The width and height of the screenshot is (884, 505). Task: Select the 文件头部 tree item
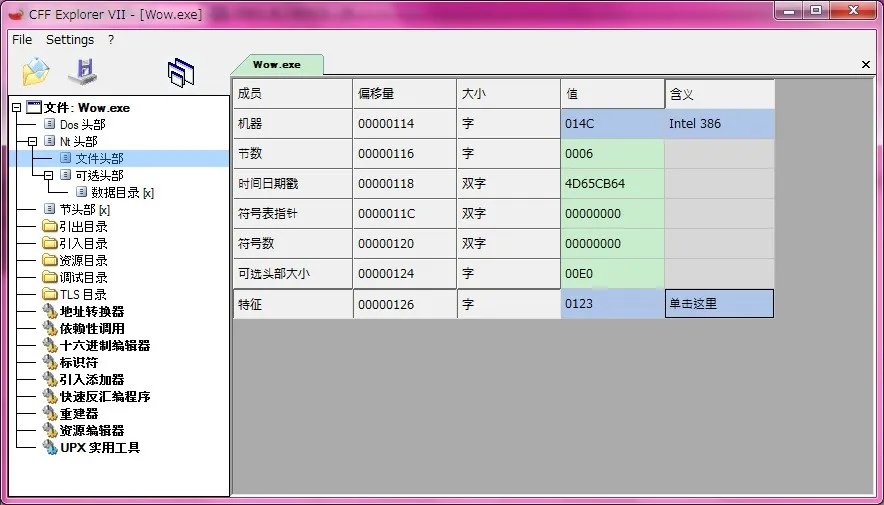pyautogui.click(x=99, y=158)
